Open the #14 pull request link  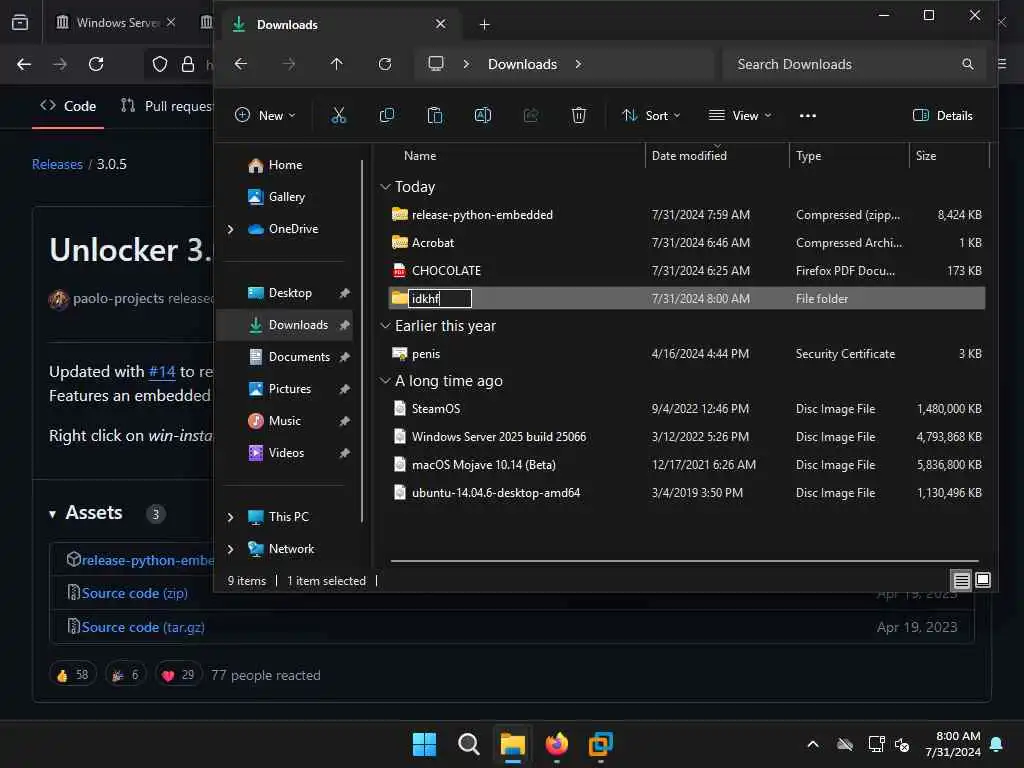pos(162,372)
